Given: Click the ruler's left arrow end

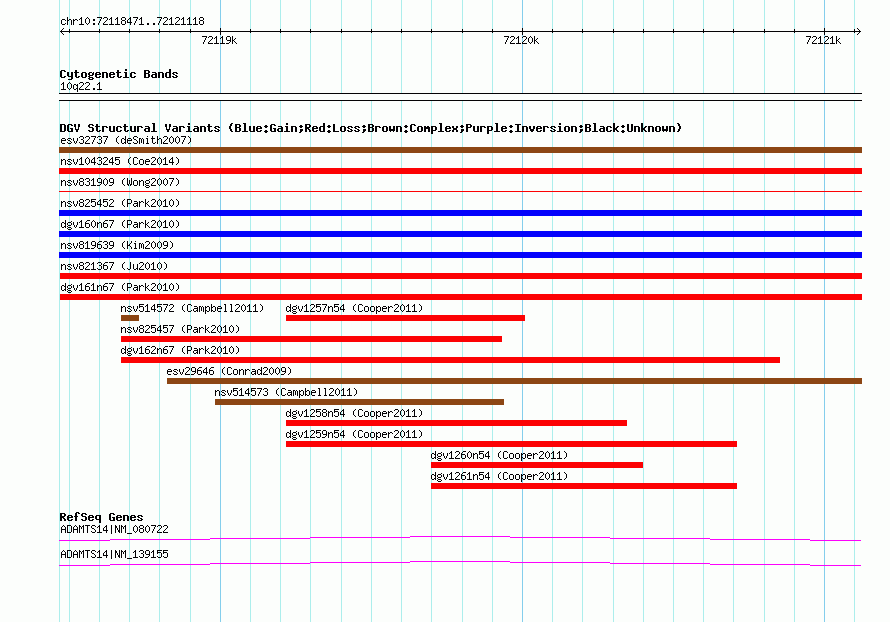Looking at the screenshot, I should click(x=62, y=31).
